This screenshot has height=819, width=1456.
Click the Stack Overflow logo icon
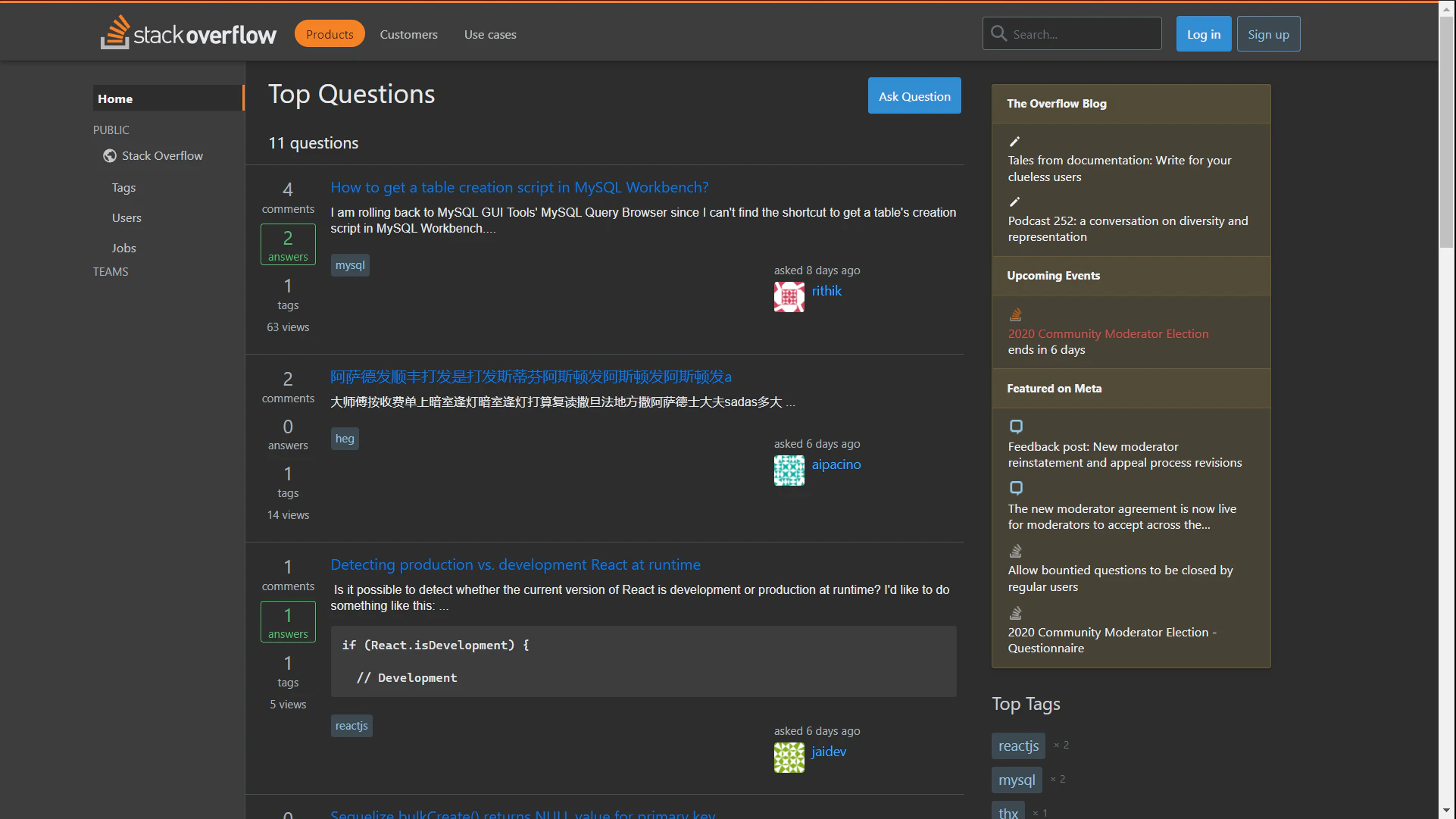coord(115,33)
